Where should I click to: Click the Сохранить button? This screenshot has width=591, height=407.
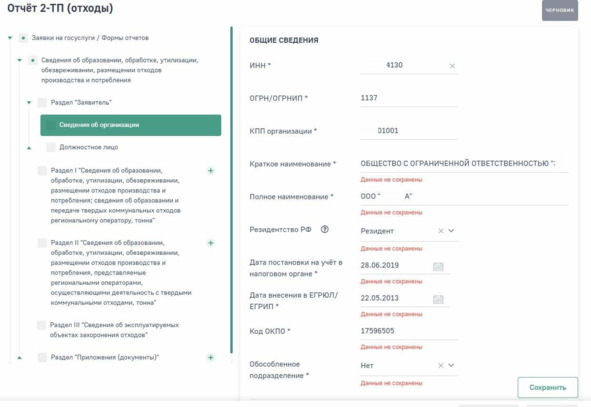[x=548, y=387]
